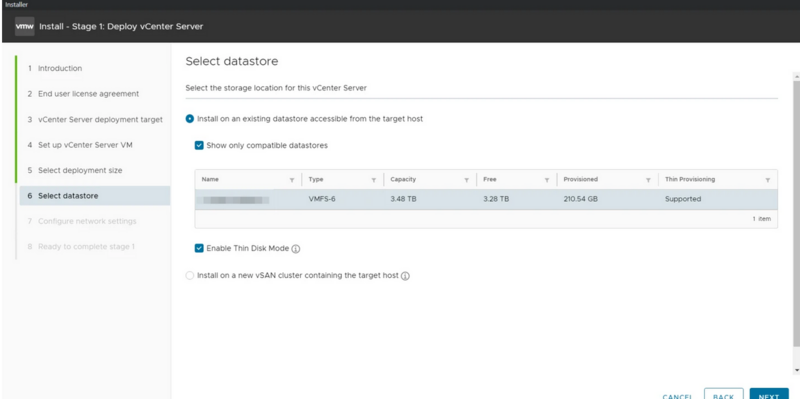Click the Select datastore page heading
This screenshot has height=399, width=800.
coord(232,62)
